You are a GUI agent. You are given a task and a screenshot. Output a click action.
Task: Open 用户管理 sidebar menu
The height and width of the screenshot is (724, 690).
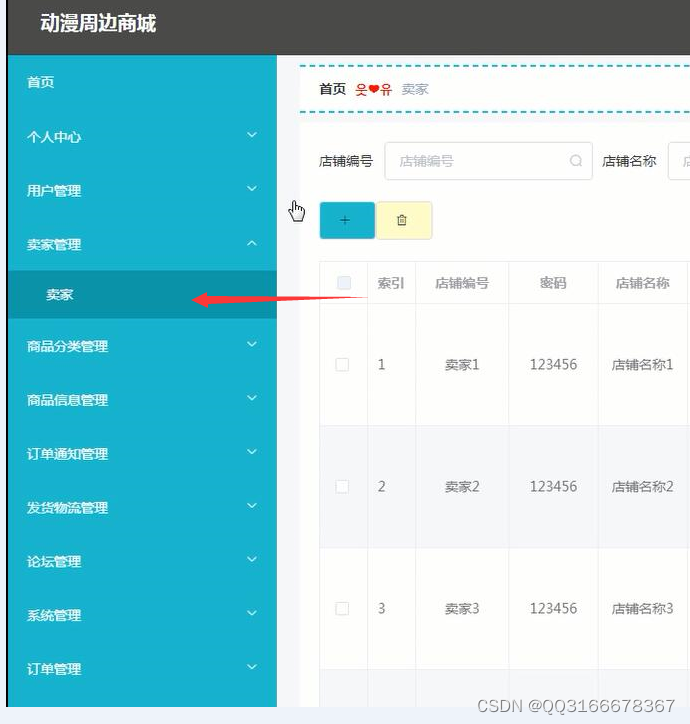click(142, 190)
